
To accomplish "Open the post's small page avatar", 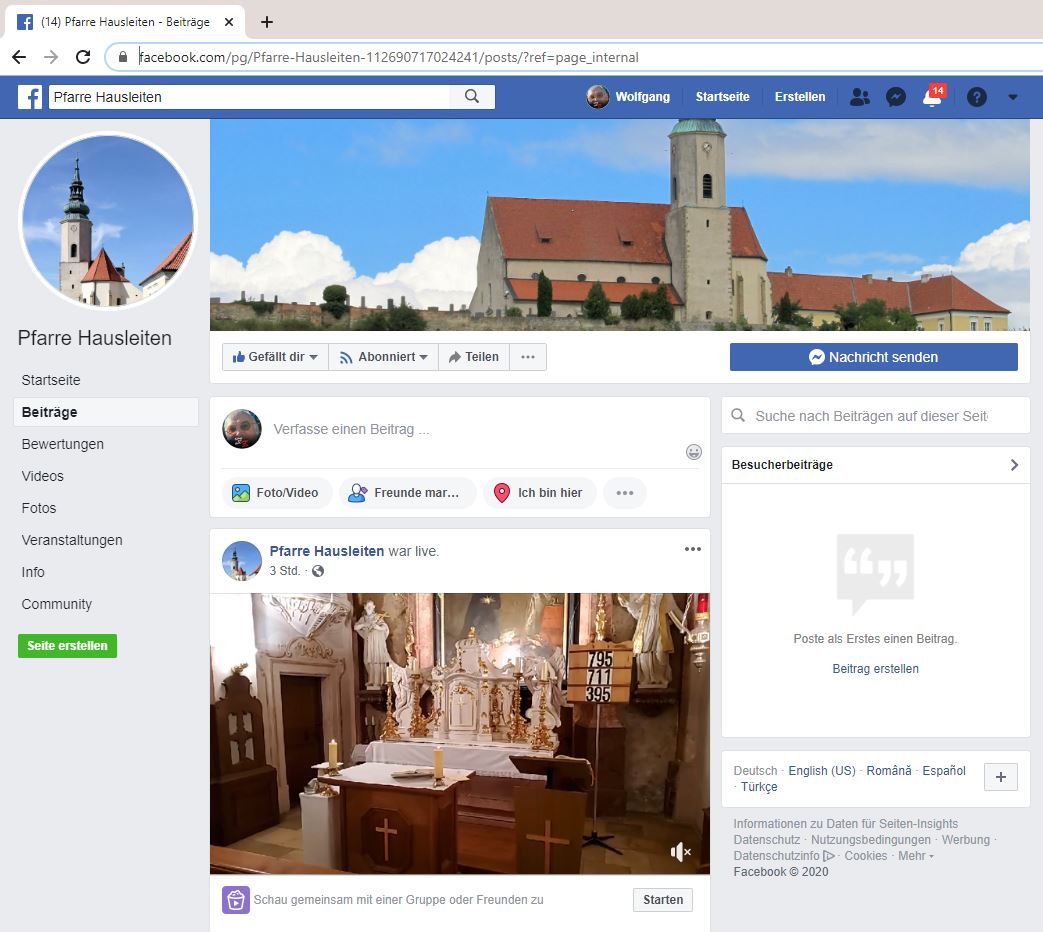I will (x=241, y=560).
